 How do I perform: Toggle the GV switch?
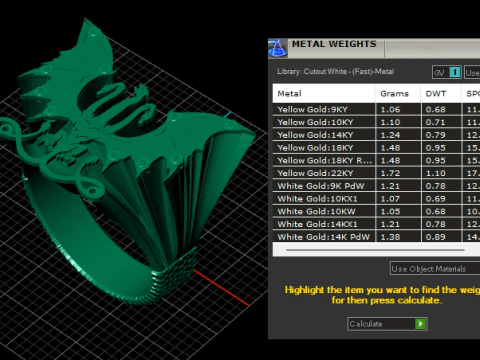click(455, 72)
